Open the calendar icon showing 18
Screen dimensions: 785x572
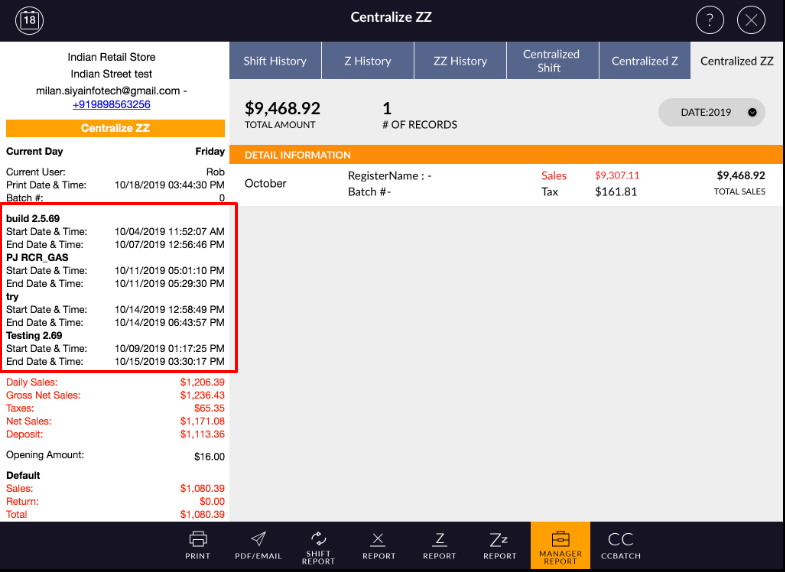pos(30,19)
